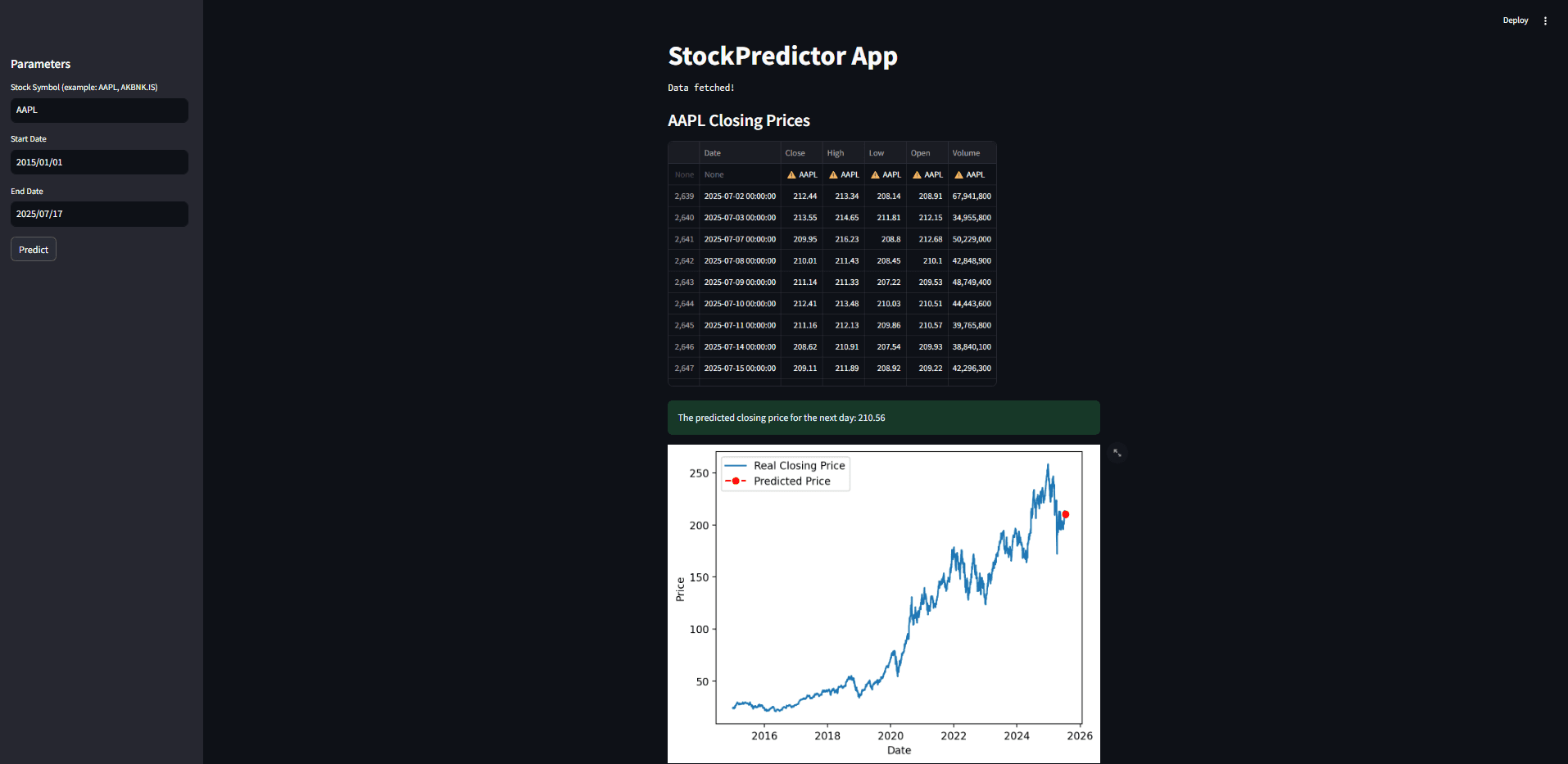
Task: Click the warning icon in High column
Action: (x=833, y=174)
